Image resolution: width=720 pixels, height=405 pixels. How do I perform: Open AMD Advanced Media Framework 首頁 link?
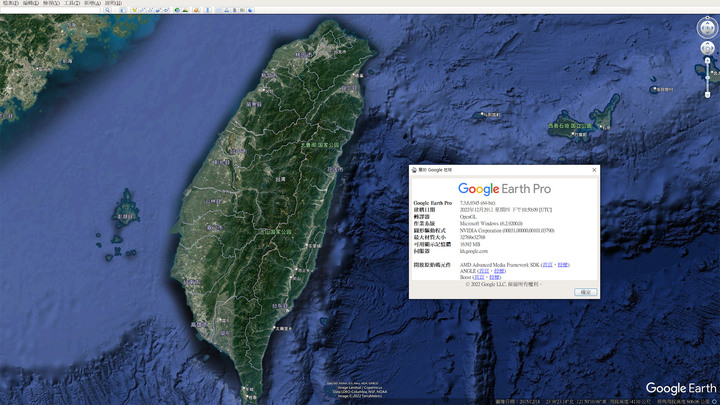coord(547,265)
